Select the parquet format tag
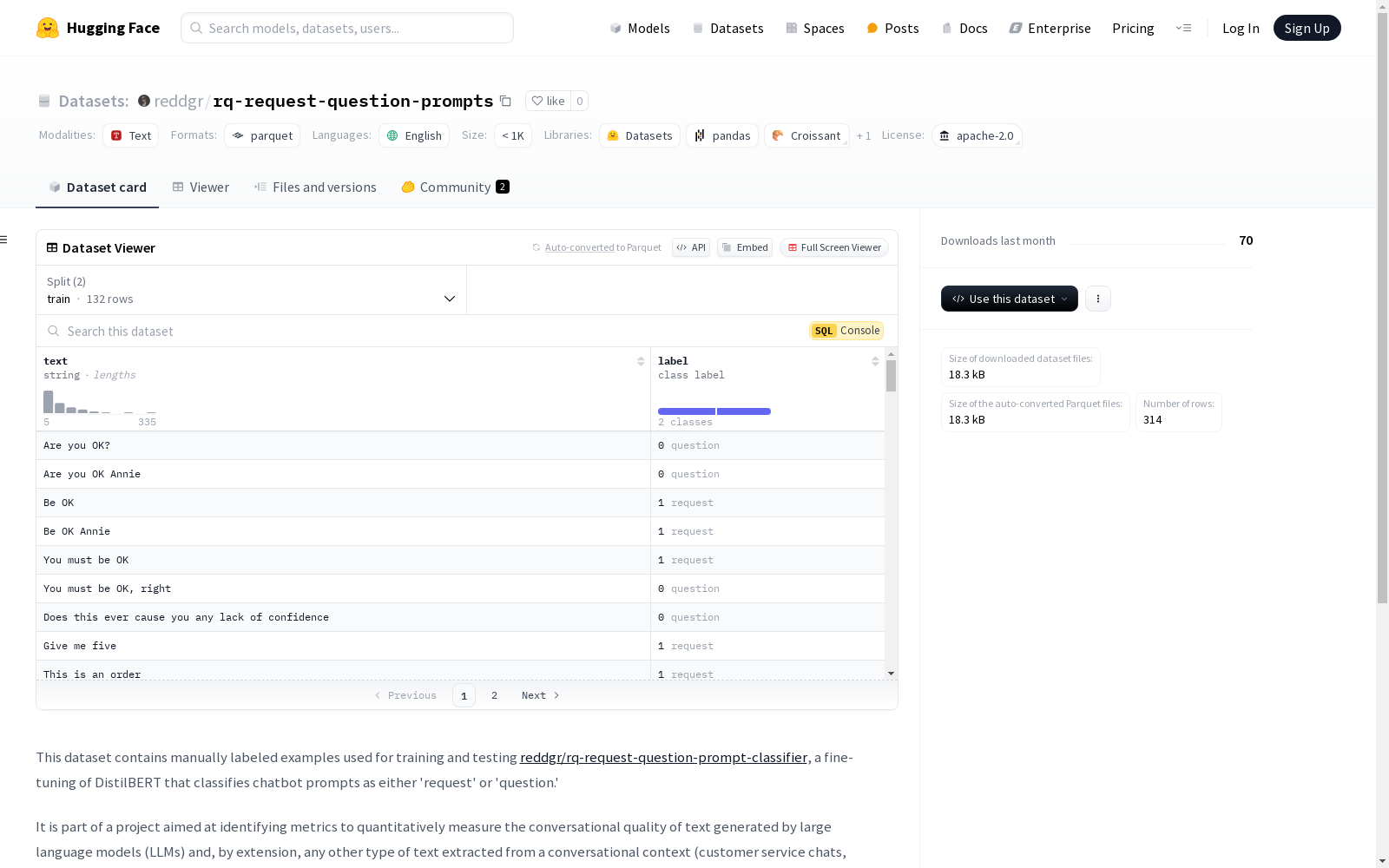The height and width of the screenshot is (868, 1389). coord(262,135)
